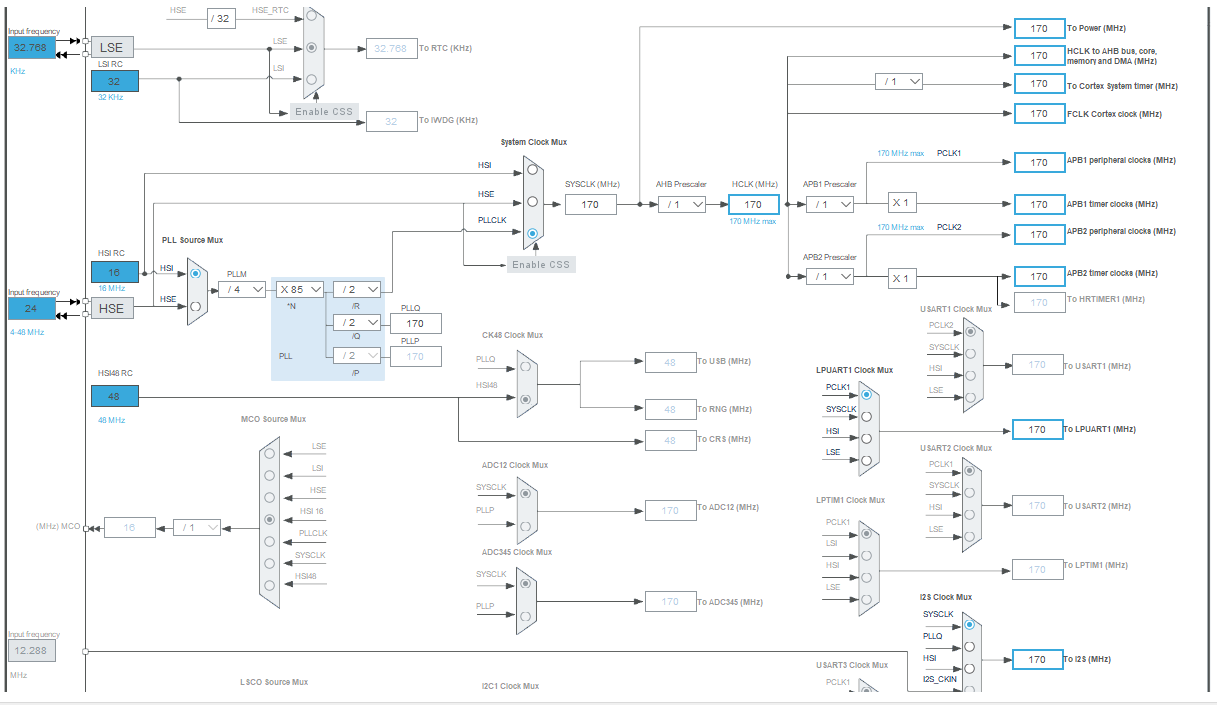Open the MCO divider dropdown
This screenshot has width=1217, height=705.
(x=195, y=527)
